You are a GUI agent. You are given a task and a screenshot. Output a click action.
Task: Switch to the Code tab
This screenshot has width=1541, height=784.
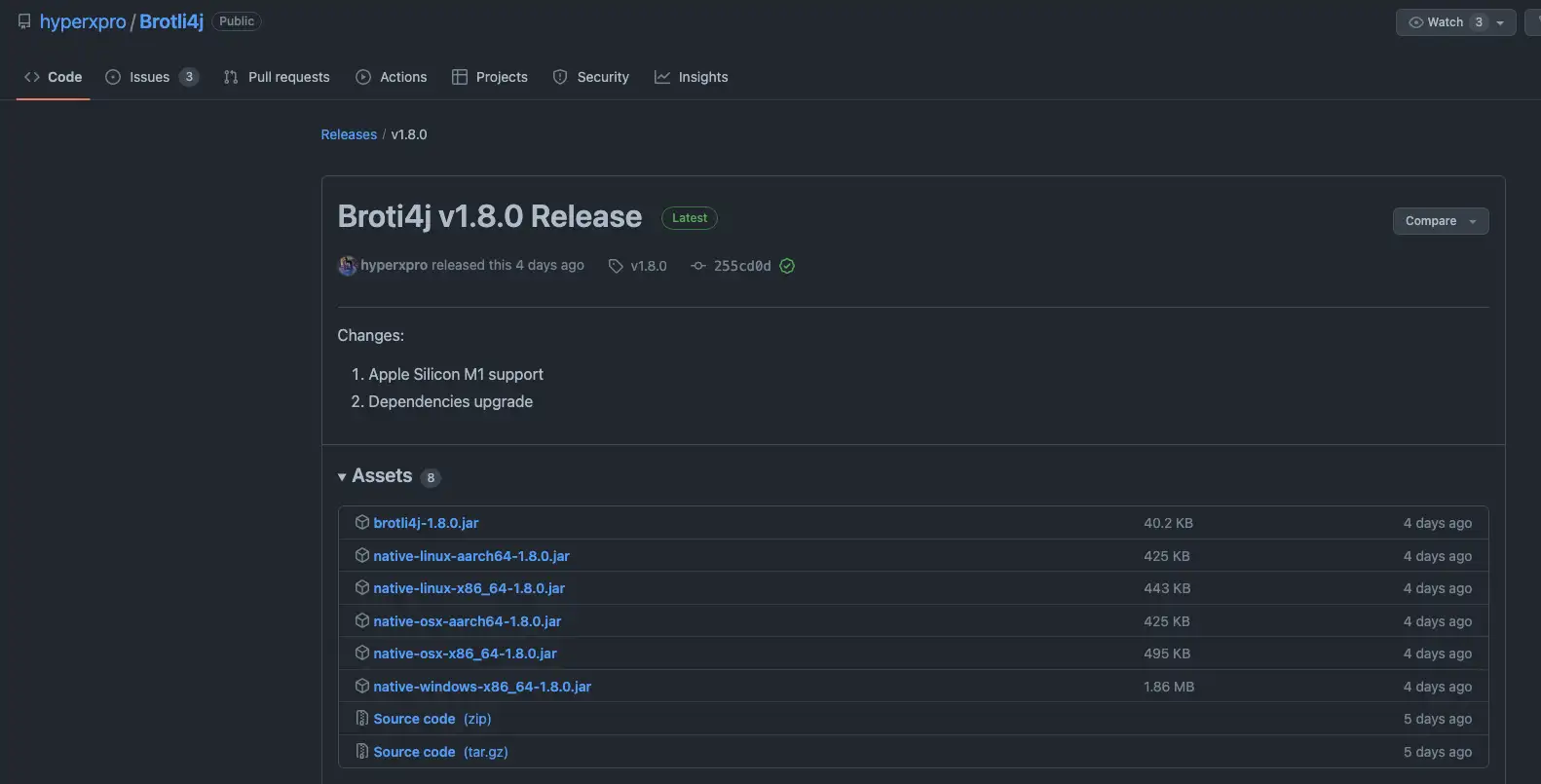click(54, 77)
